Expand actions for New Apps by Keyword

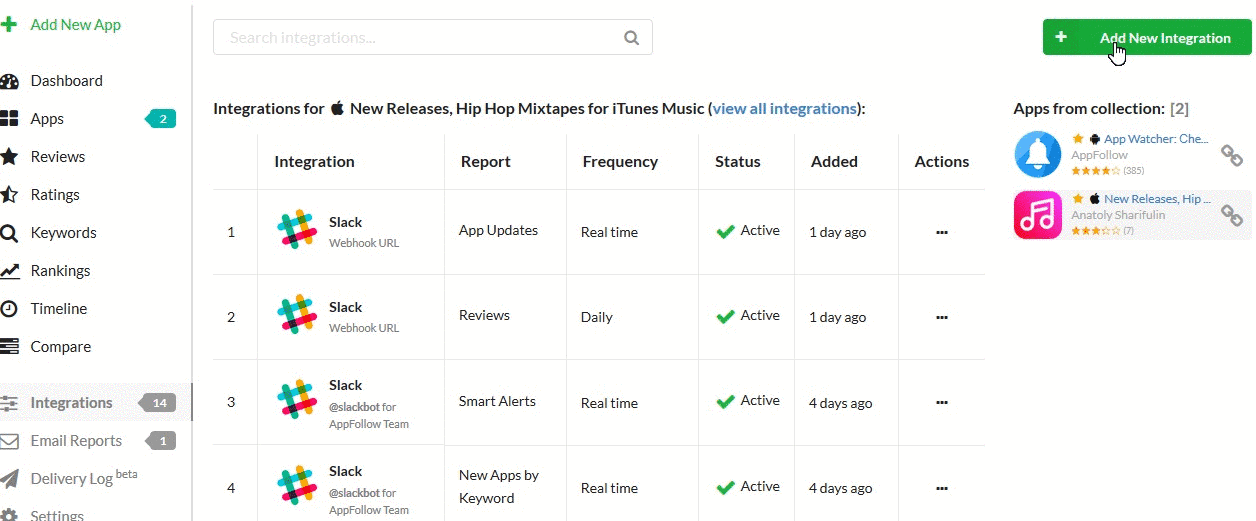941,488
